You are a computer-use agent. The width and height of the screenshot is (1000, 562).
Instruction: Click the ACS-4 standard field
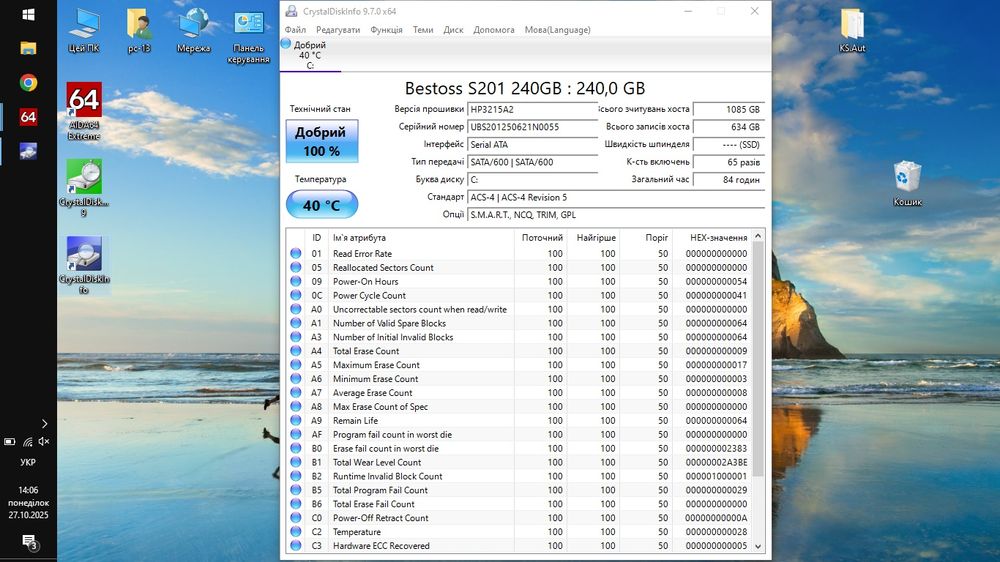coord(615,198)
